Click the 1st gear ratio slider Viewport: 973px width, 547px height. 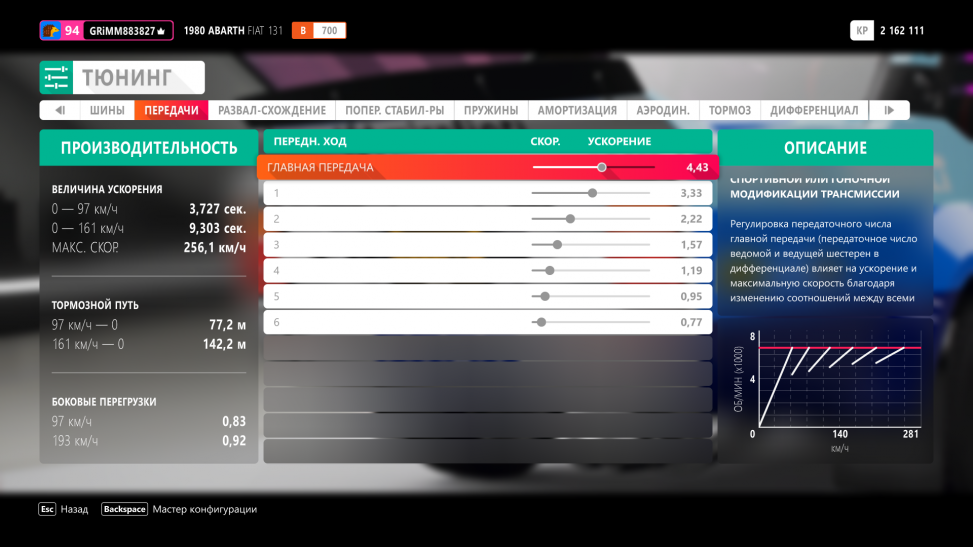(592, 193)
